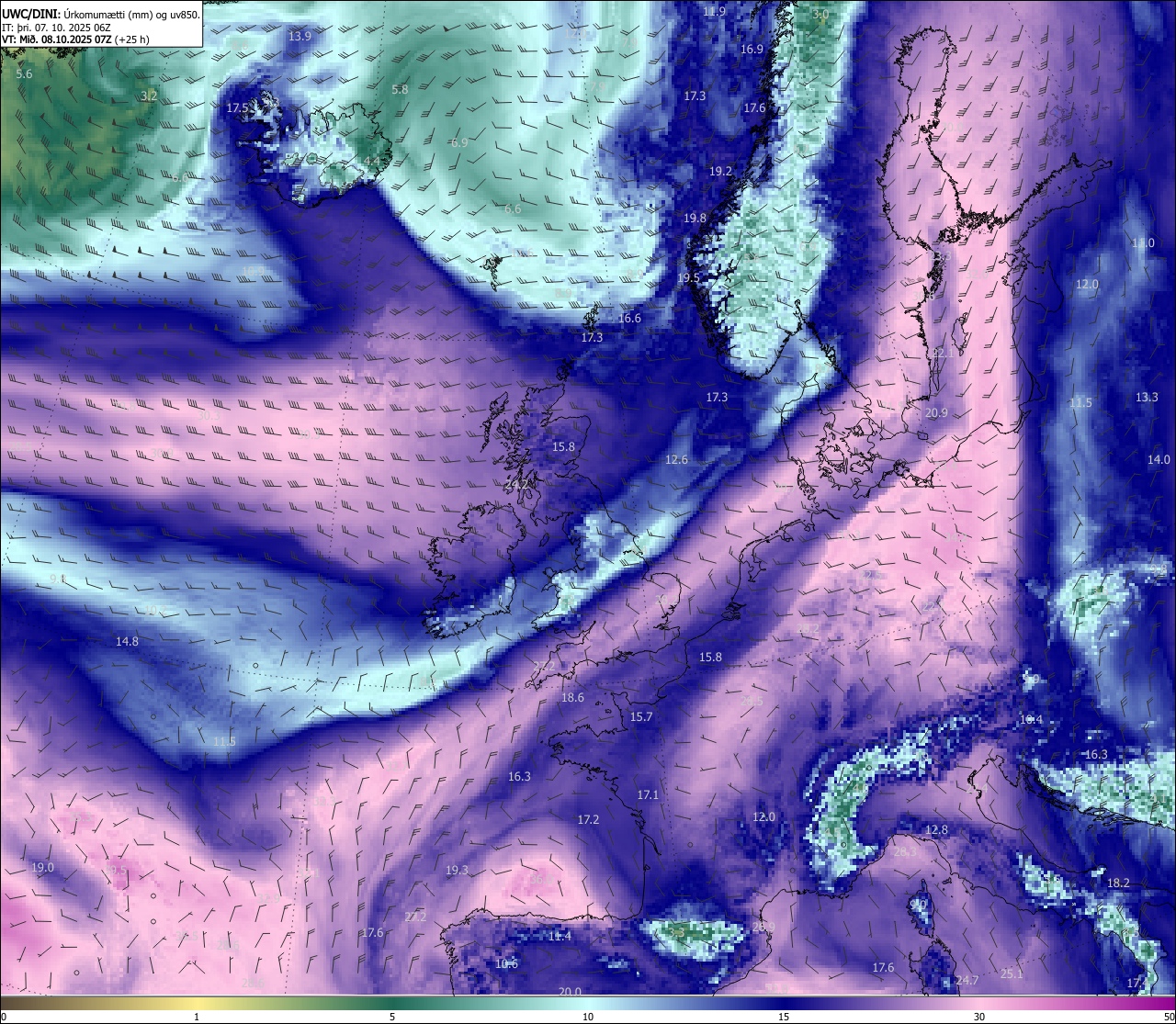Click the legend tick label 50

(x=1169, y=1017)
